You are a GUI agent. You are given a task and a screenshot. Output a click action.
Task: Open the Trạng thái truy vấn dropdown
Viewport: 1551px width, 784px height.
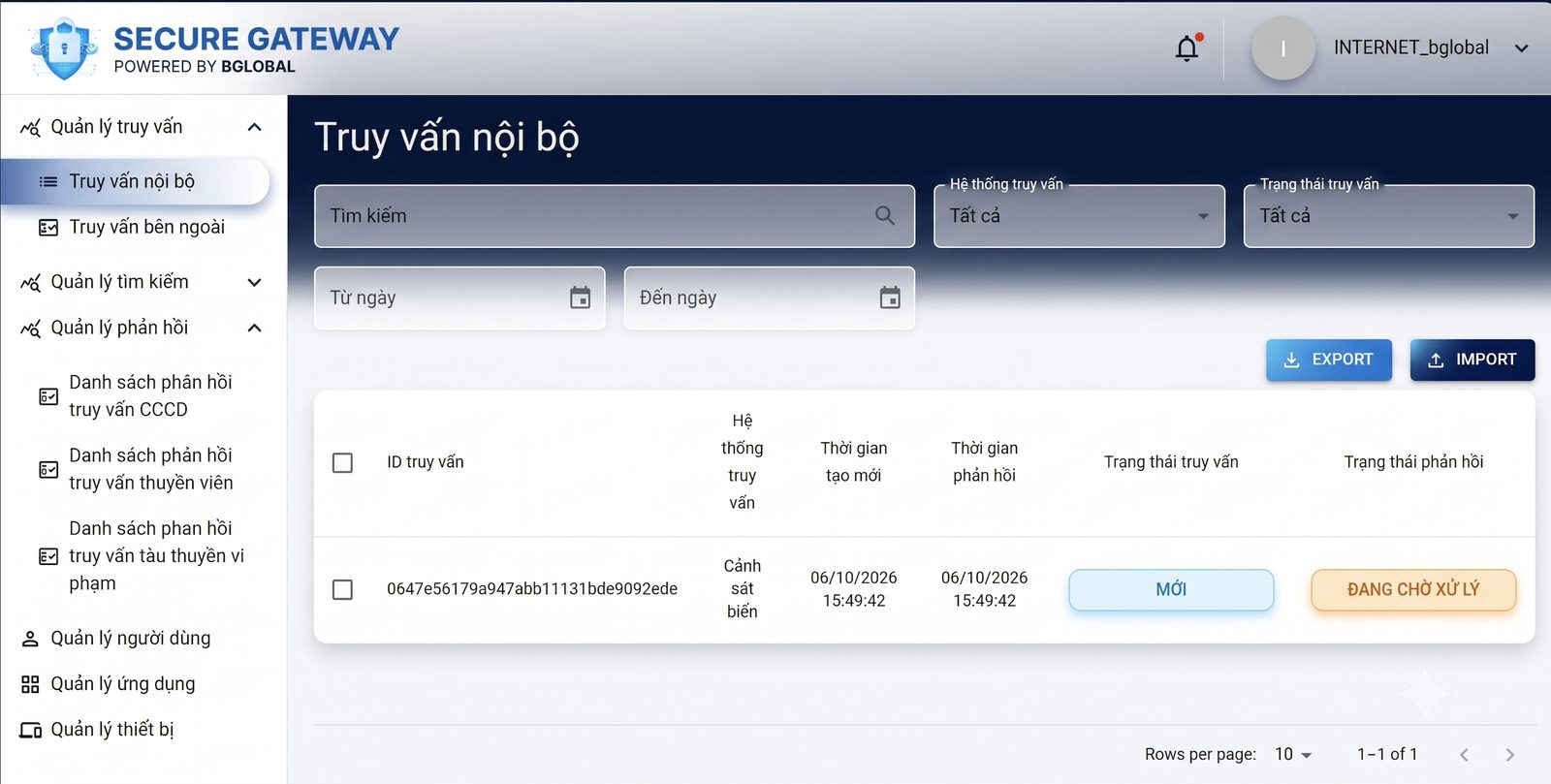pyautogui.click(x=1388, y=216)
